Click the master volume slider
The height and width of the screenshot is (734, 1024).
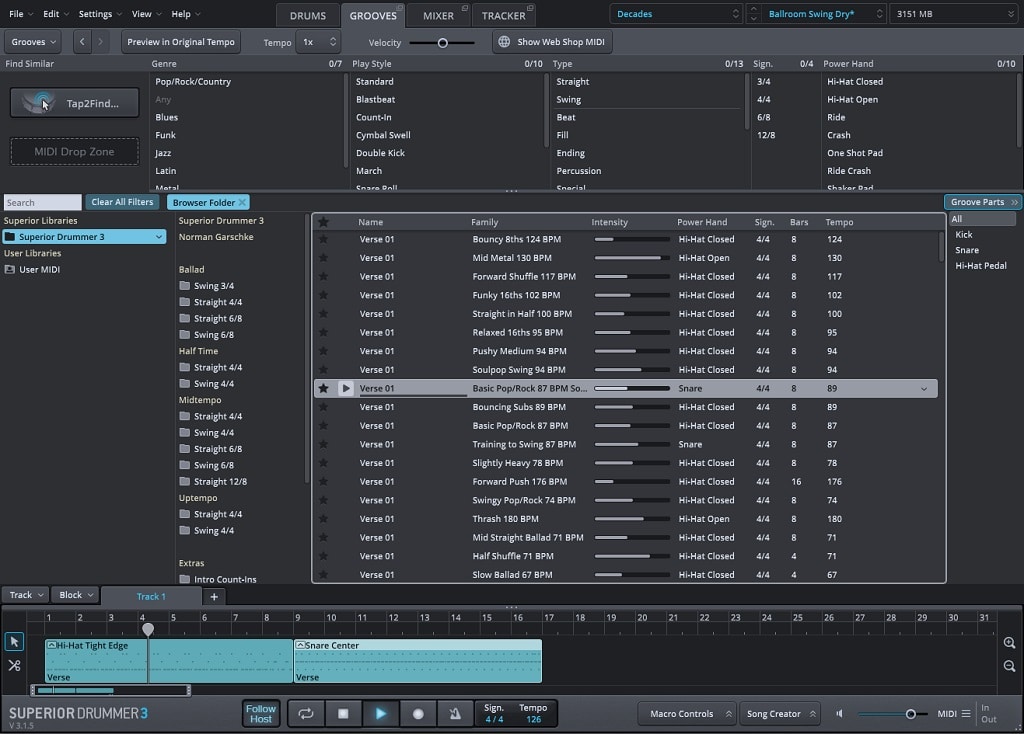tap(893, 714)
